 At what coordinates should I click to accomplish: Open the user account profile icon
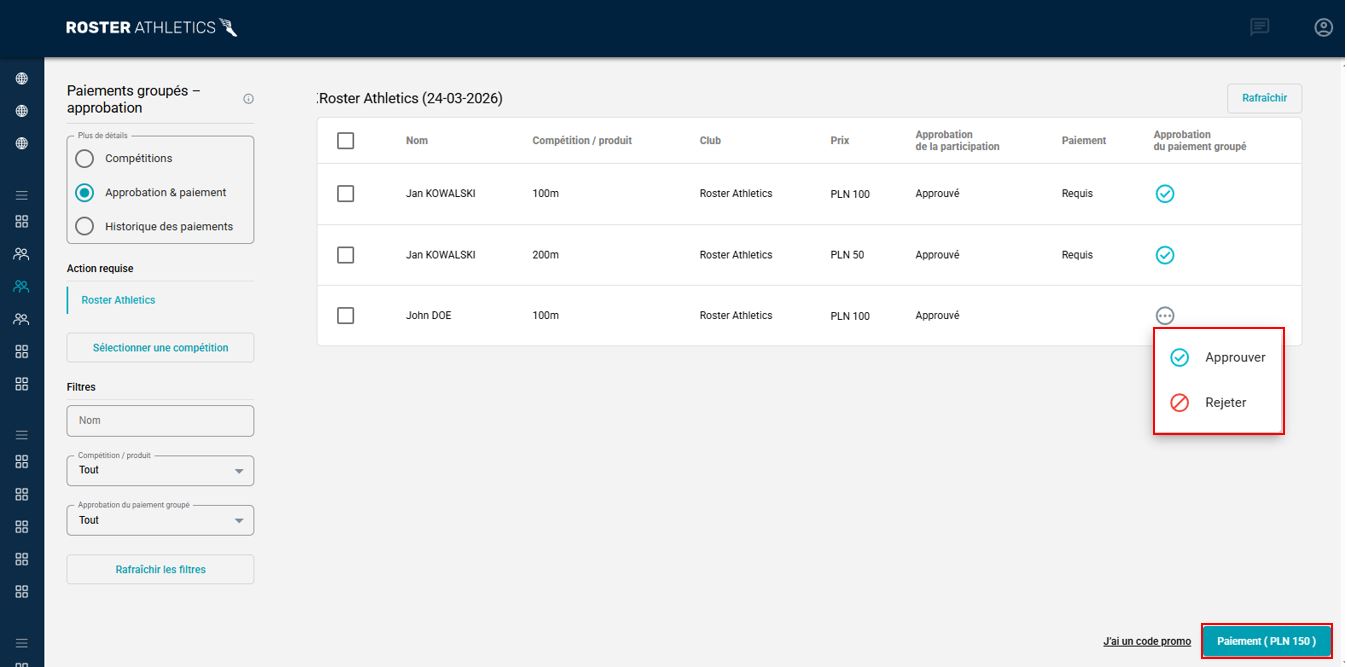(x=1323, y=28)
